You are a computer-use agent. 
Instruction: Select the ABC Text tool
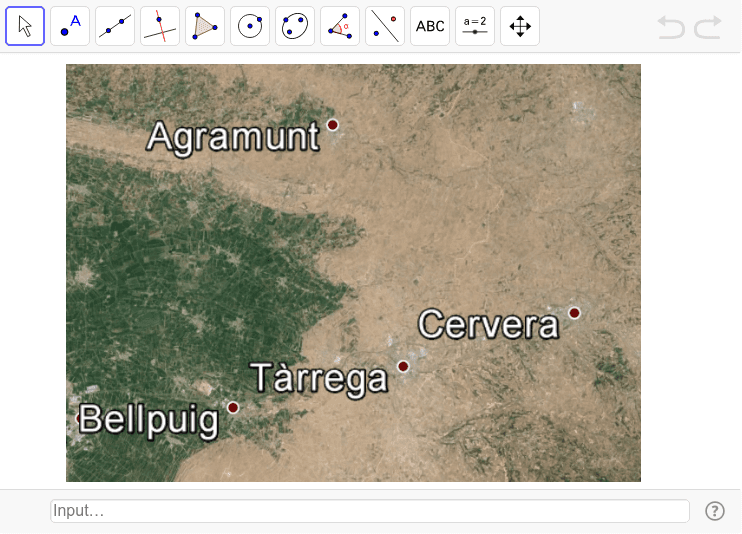tap(430, 26)
